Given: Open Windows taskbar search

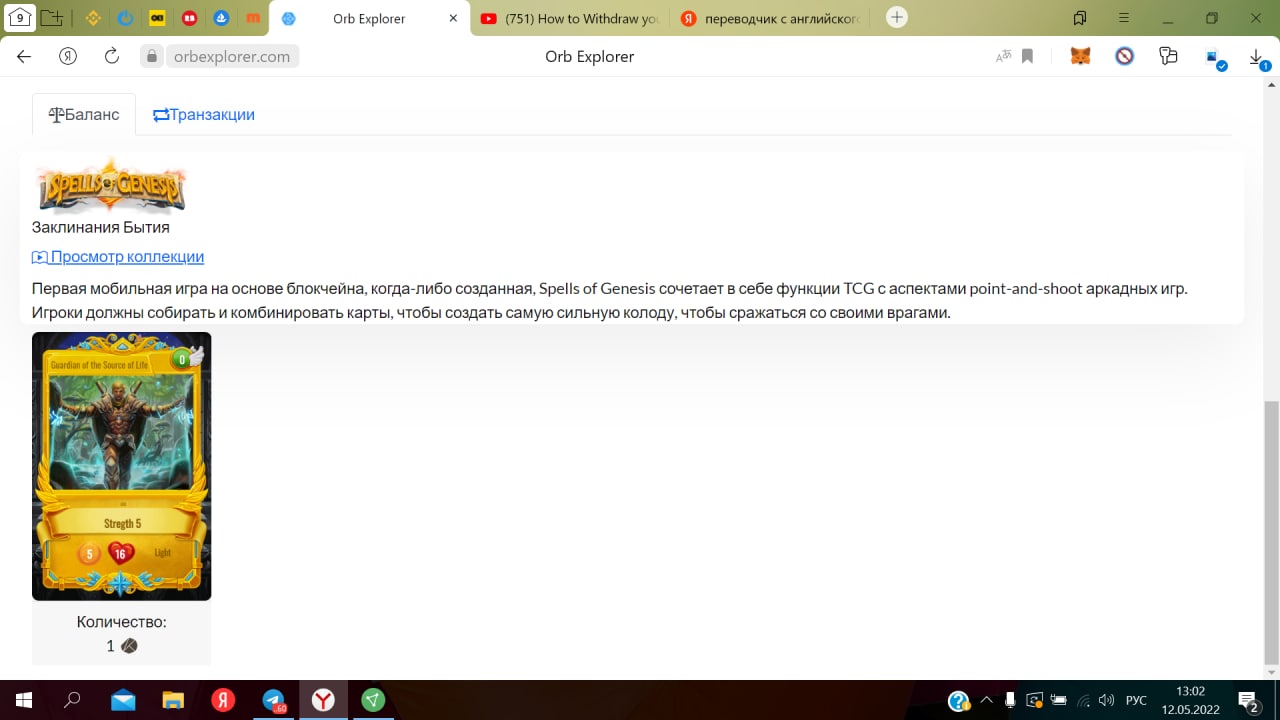Looking at the screenshot, I should (72, 700).
